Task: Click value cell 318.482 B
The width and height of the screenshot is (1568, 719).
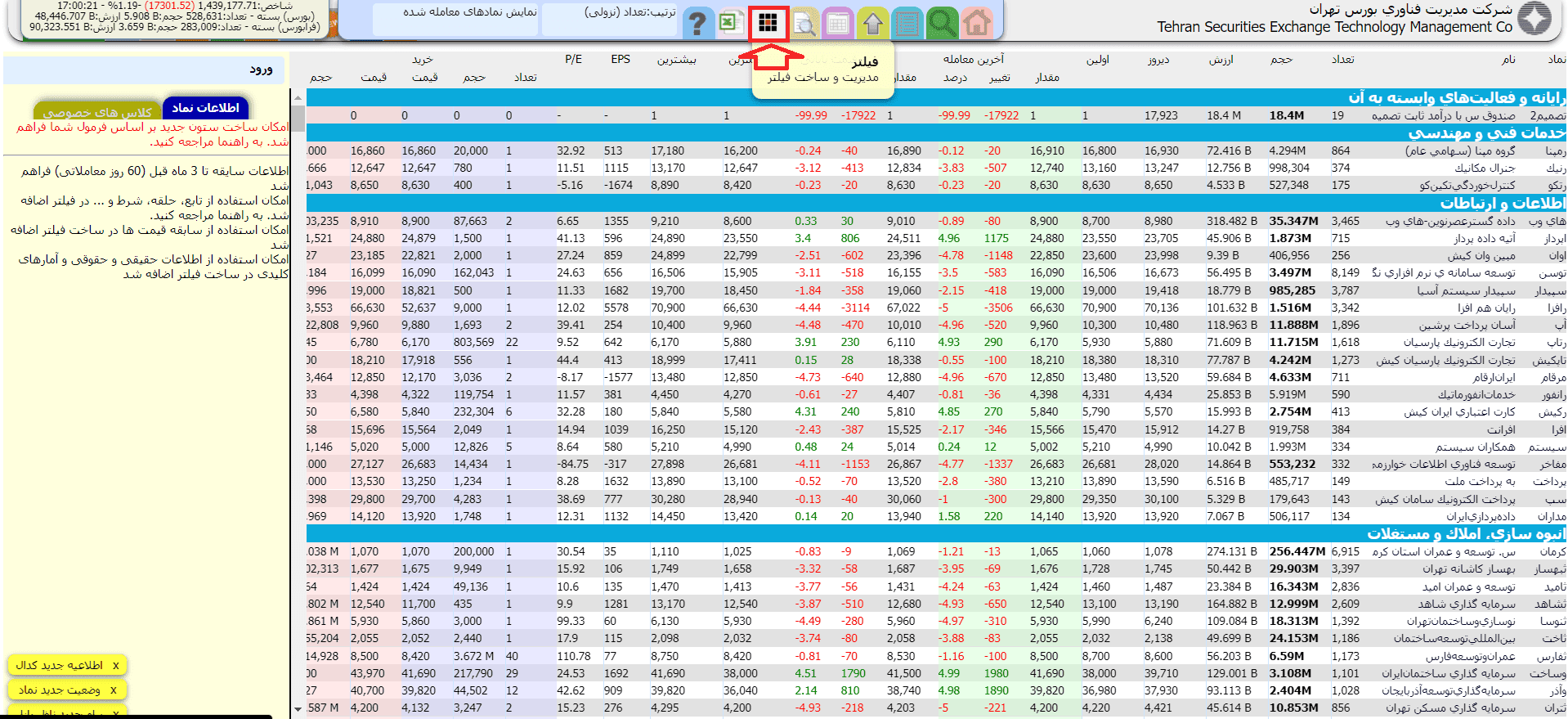Action: (x=1233, y=221)
